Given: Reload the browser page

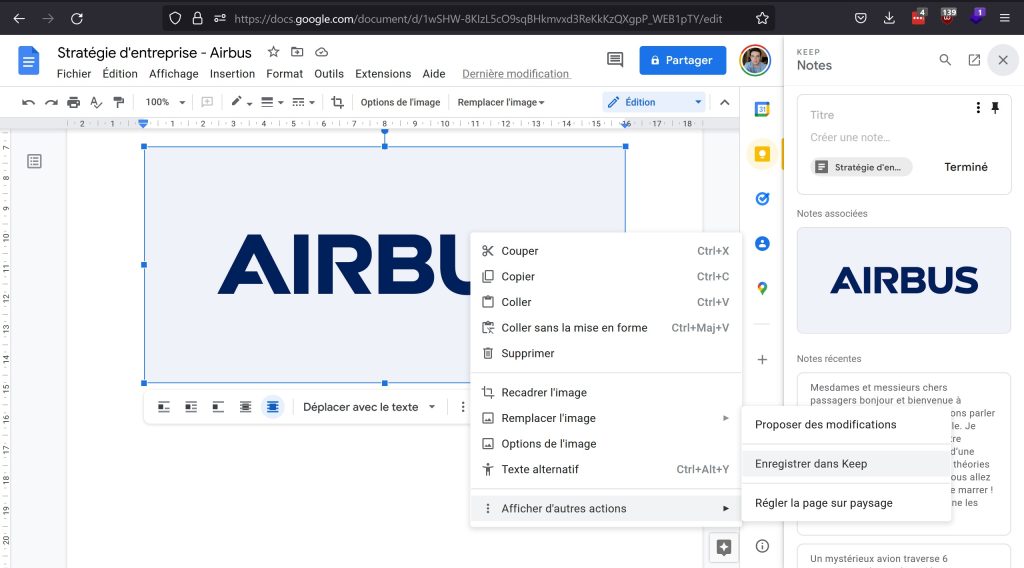Looking at the screenshot, I should pyautogui.click(x=77, y=18).
